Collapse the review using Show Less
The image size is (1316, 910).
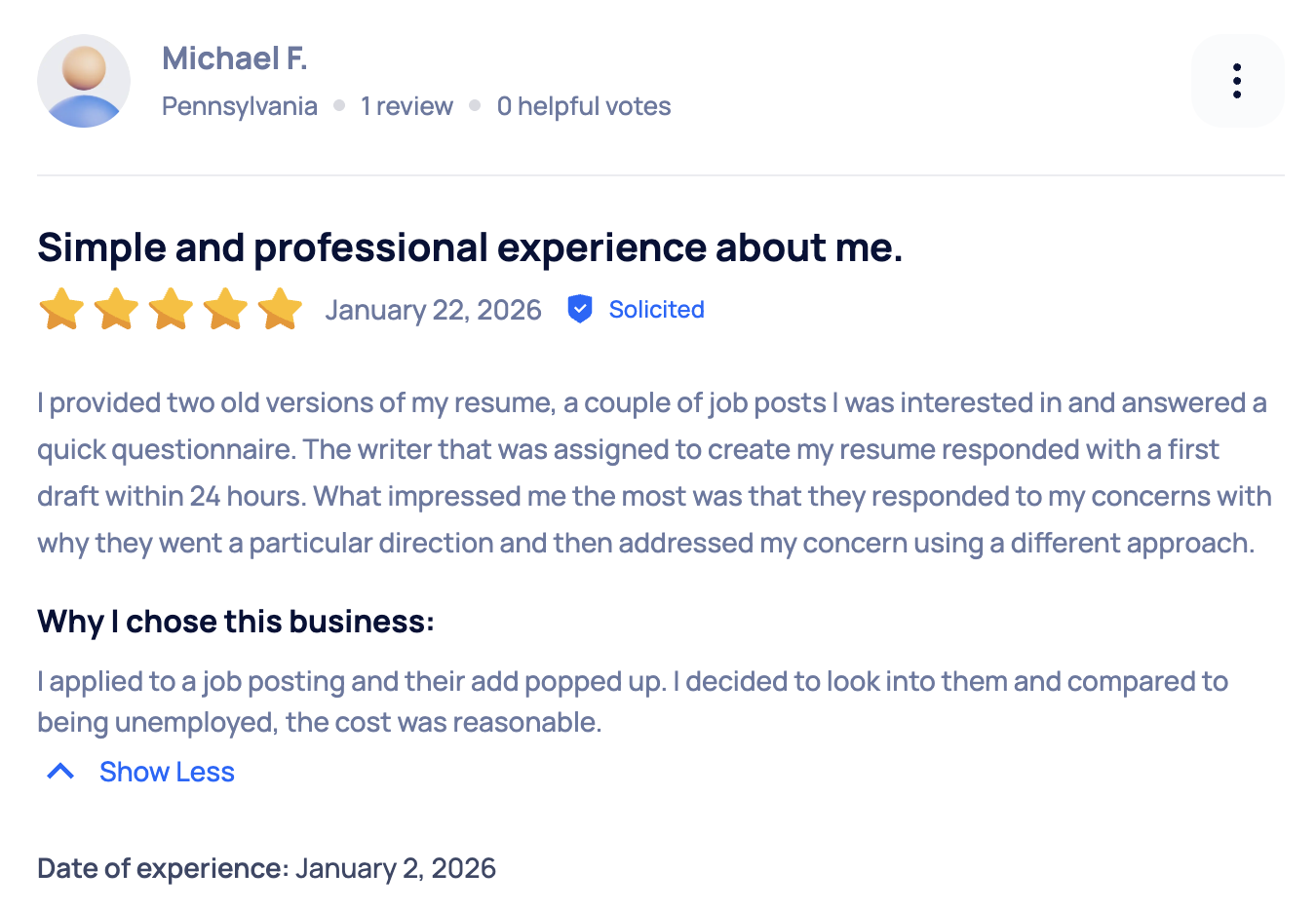coord(166,772)
